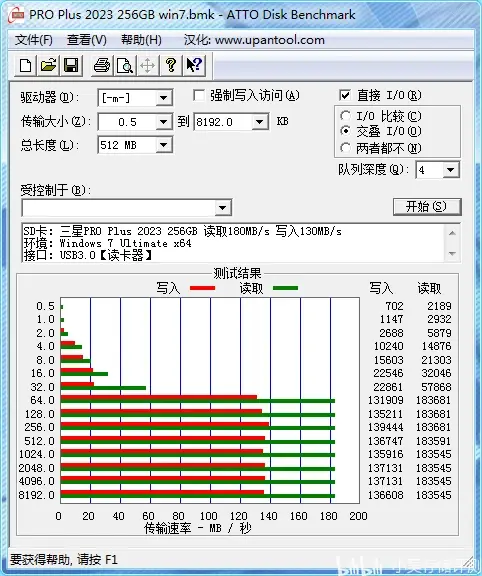The height and width of the screenshot is (576, 482).
Task: Click the ATTO application icon in title bar
Action: [16, 15]
